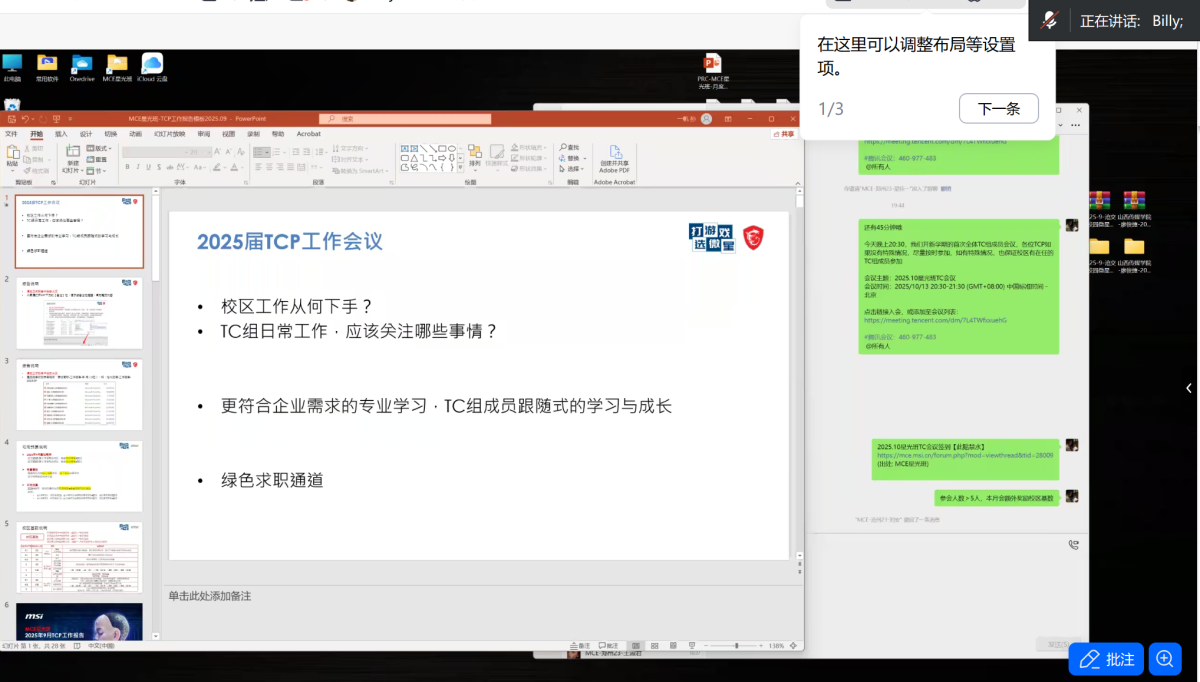
Task: Open the OneDrive desktop icon
Action: coord(82,66)
